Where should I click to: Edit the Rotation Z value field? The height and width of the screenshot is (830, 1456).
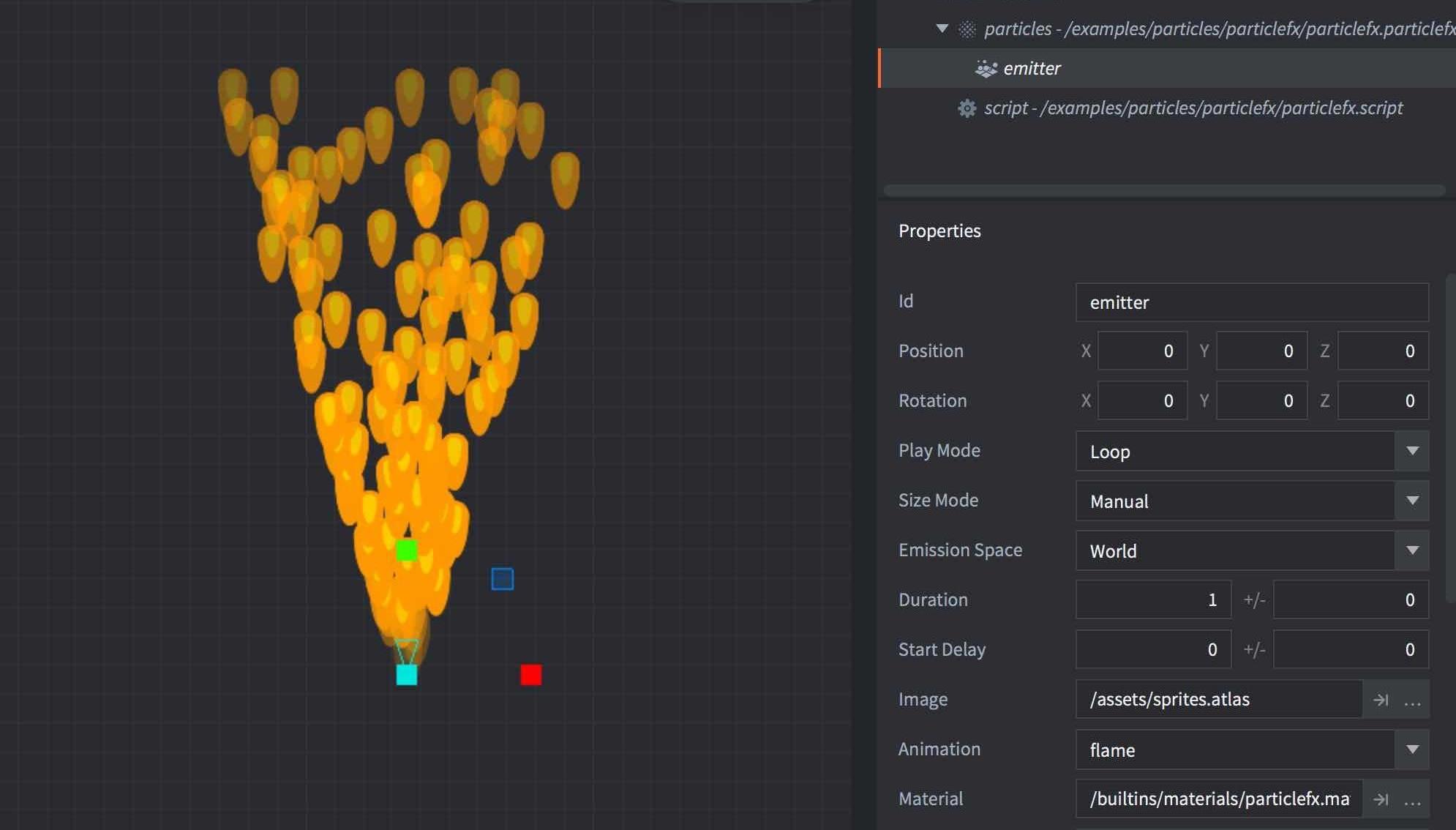point(1383,401)
